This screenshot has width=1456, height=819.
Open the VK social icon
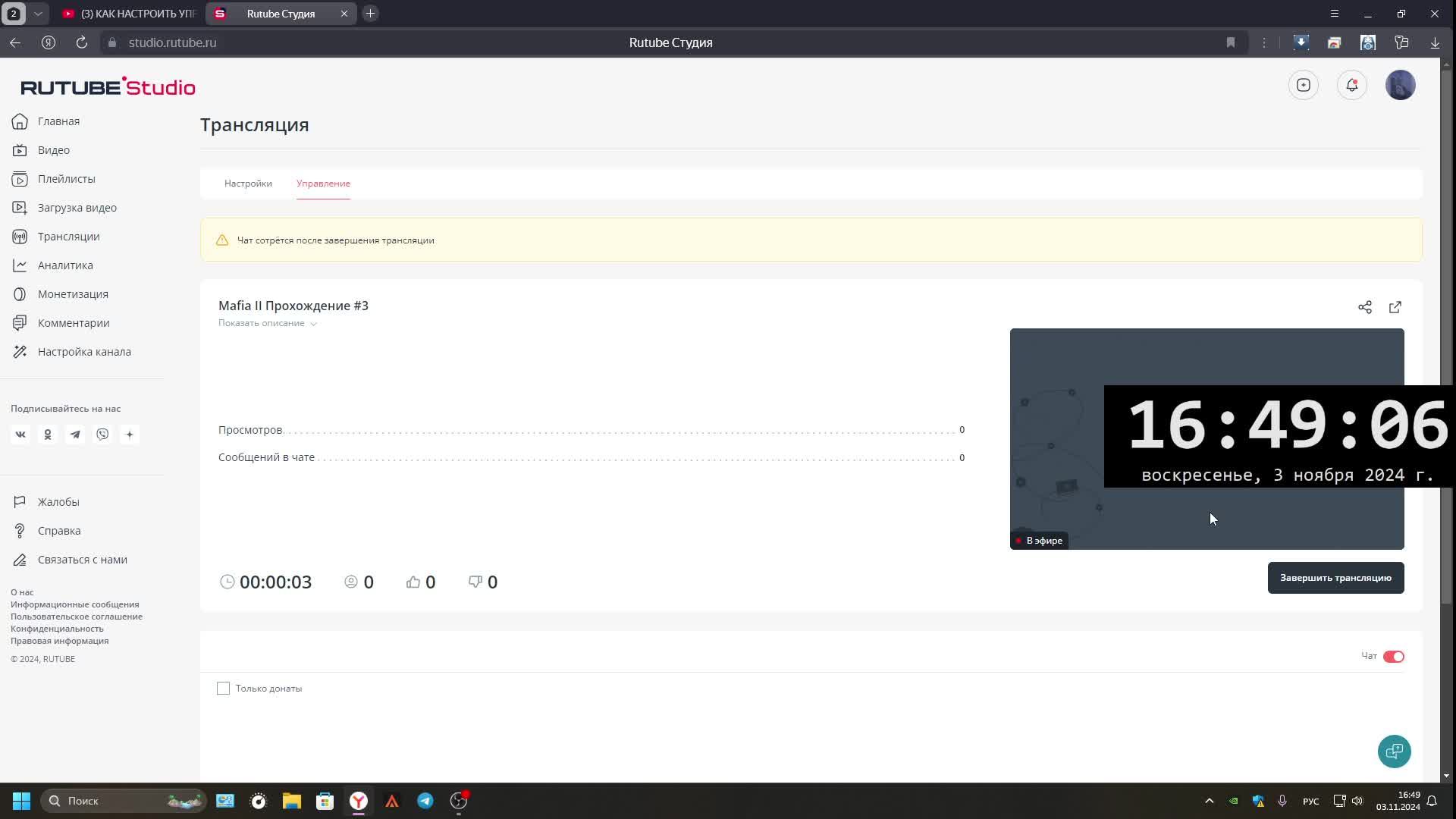20,435
